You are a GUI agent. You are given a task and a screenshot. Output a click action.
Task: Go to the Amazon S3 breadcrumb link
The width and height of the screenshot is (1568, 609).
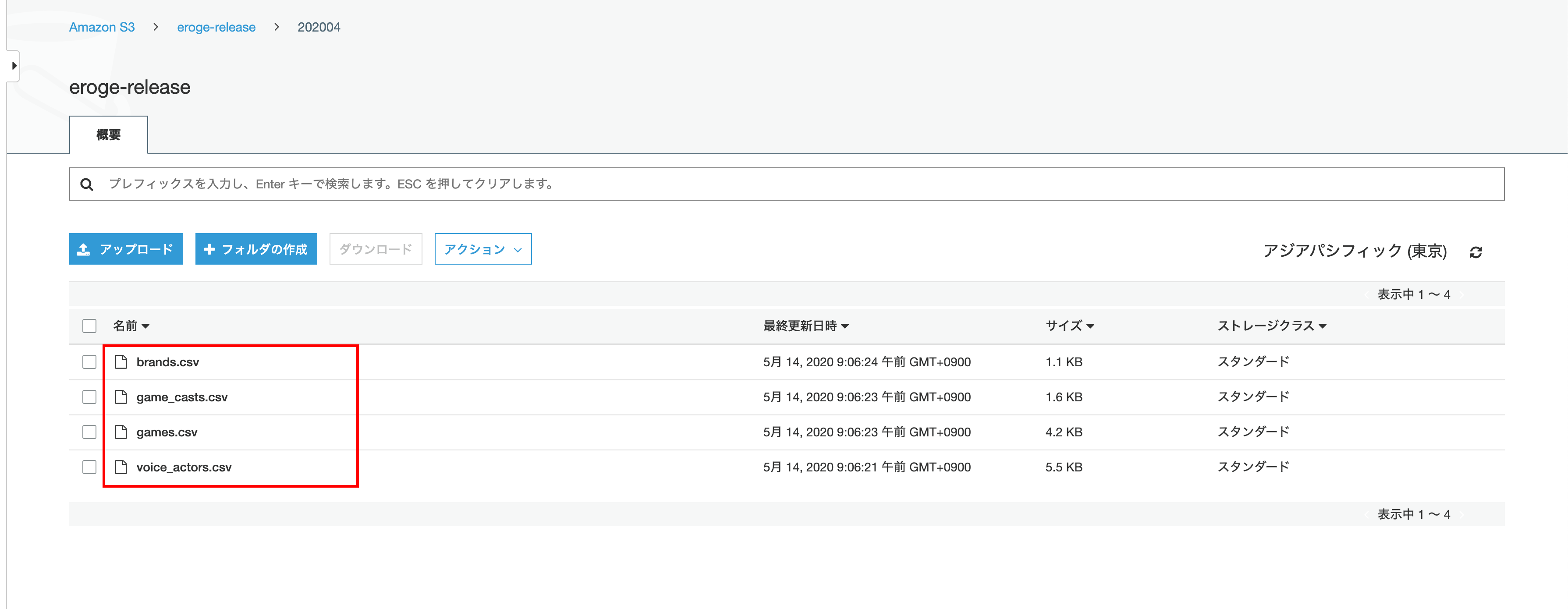pos(102,27)
